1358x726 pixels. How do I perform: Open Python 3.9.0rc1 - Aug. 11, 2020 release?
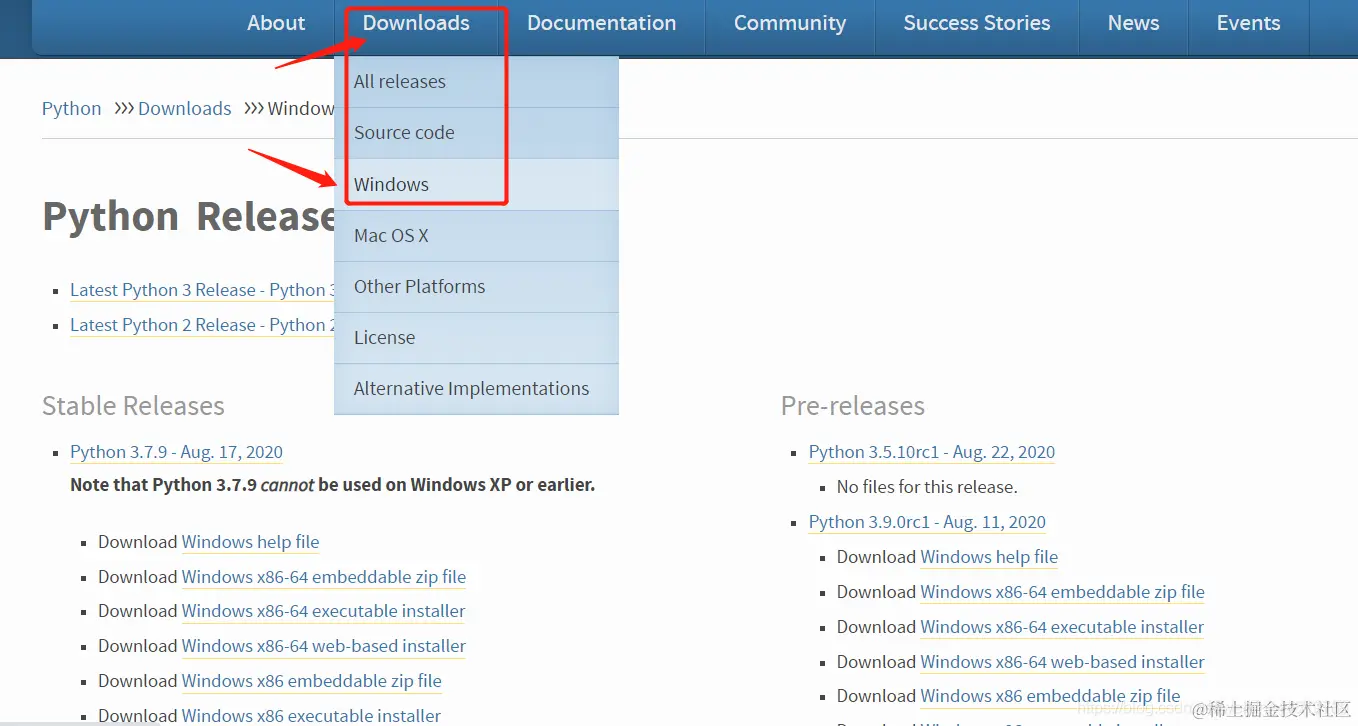(927, 522)
